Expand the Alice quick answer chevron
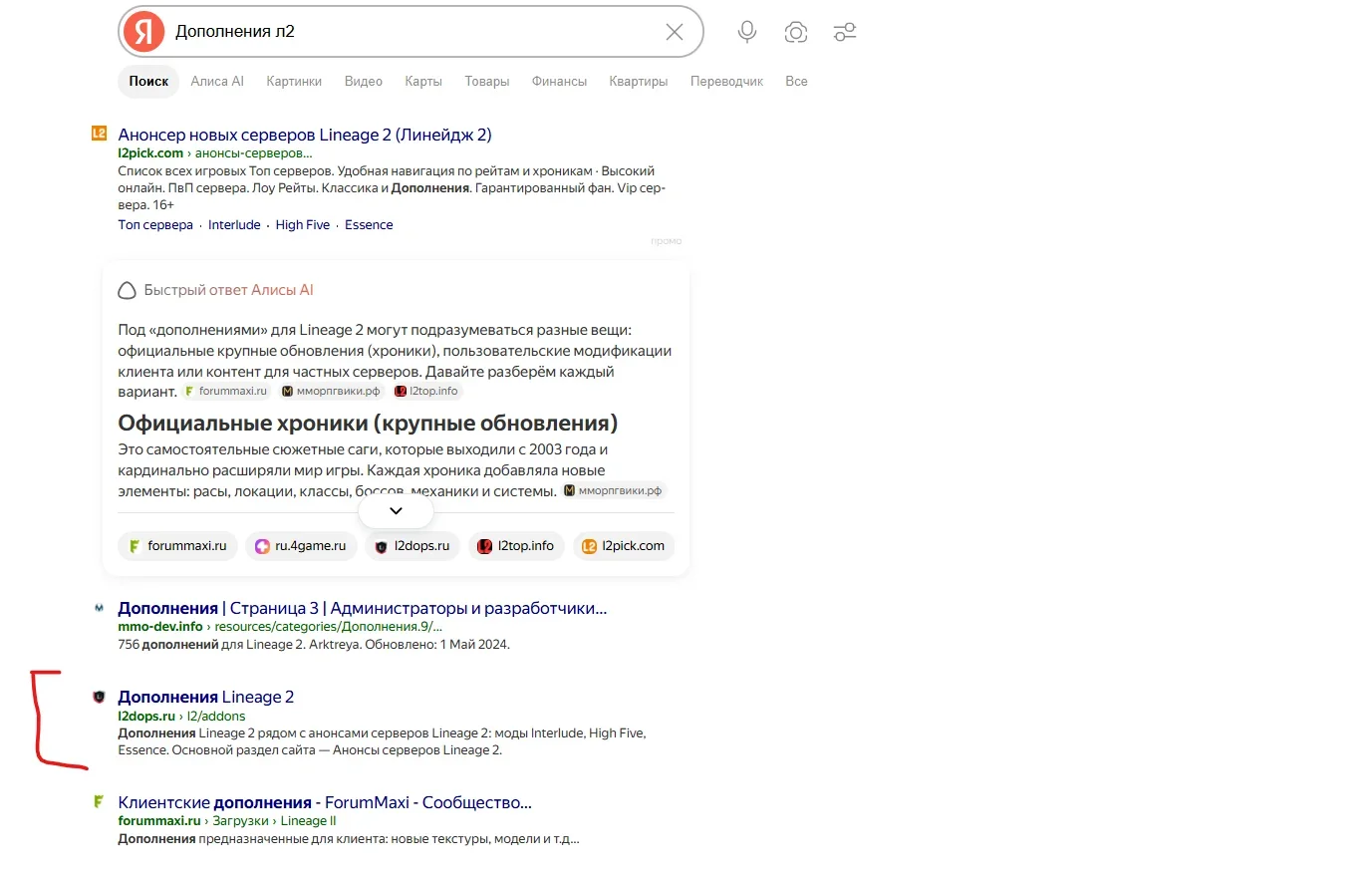The height and width of the screenshot is (874, 1372). coord(396,511)
